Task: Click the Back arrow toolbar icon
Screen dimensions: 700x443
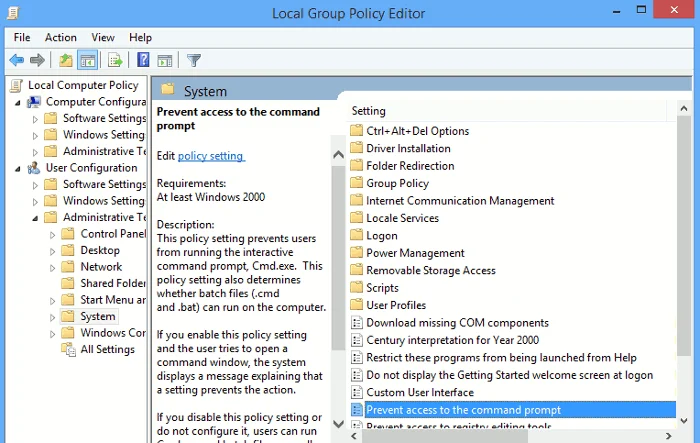Action: 17,60
